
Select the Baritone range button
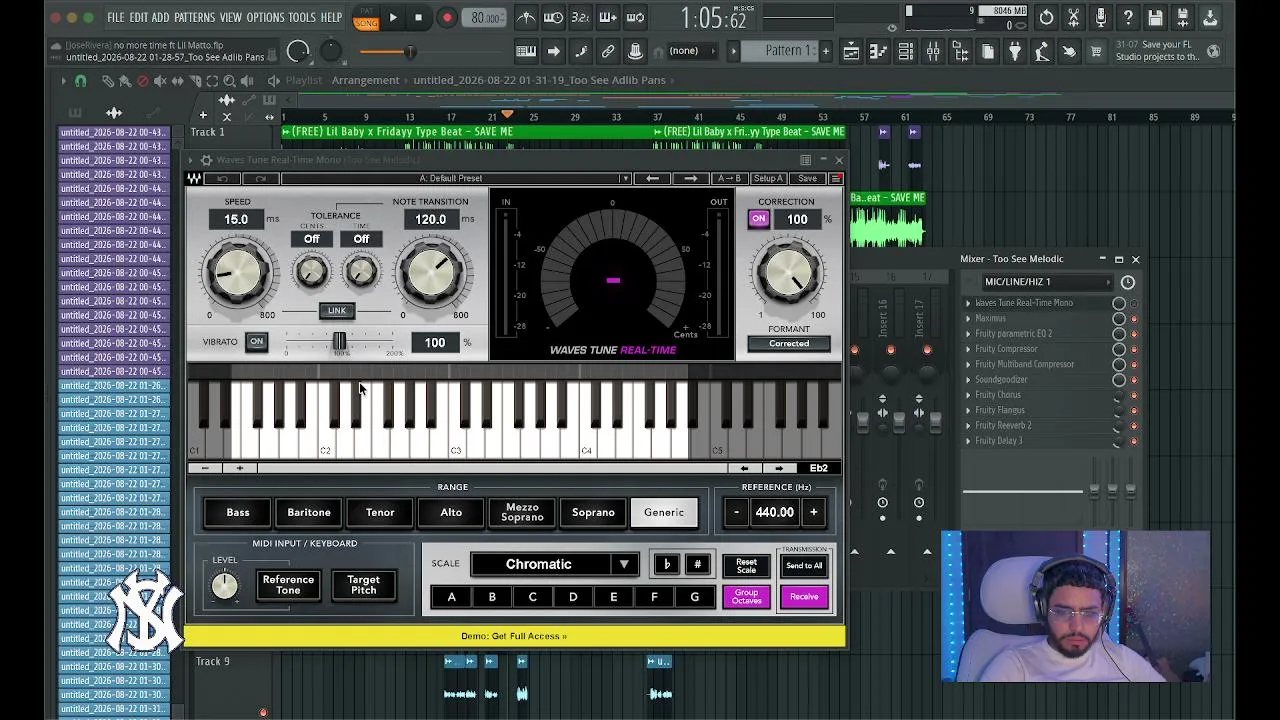click(x=309, y=512)
